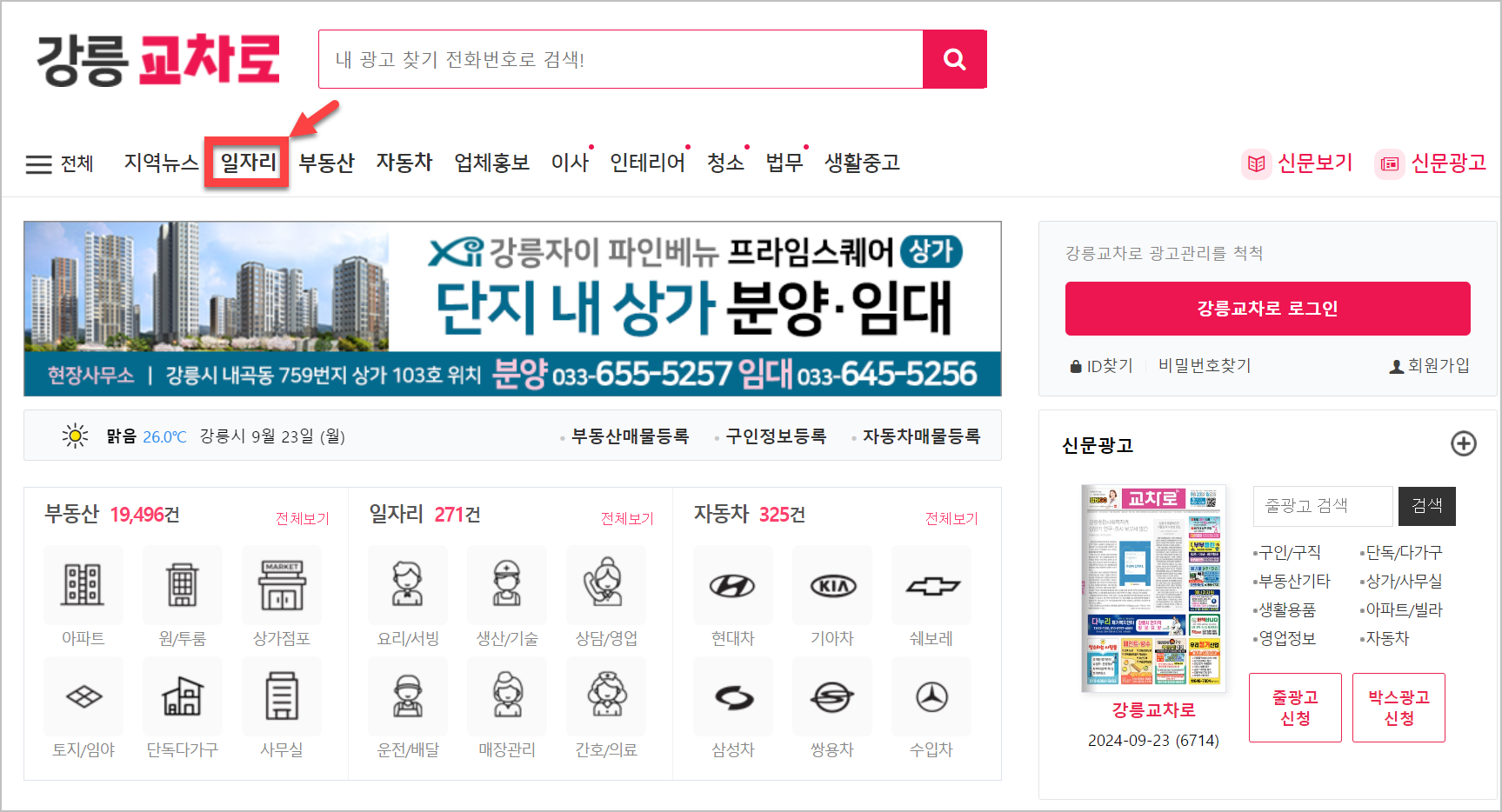Choose the 사무실 office icon

[x=282, y=696]
